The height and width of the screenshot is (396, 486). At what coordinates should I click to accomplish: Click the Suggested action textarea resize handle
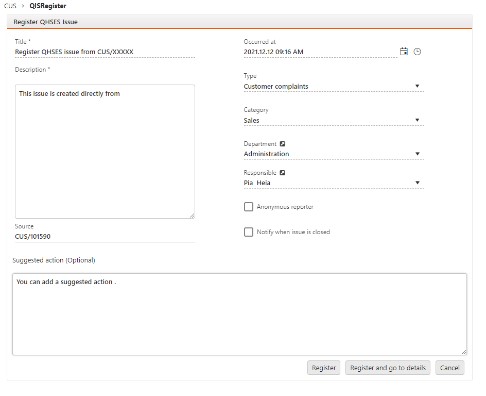pyautogui.click(x=464, y=352)
